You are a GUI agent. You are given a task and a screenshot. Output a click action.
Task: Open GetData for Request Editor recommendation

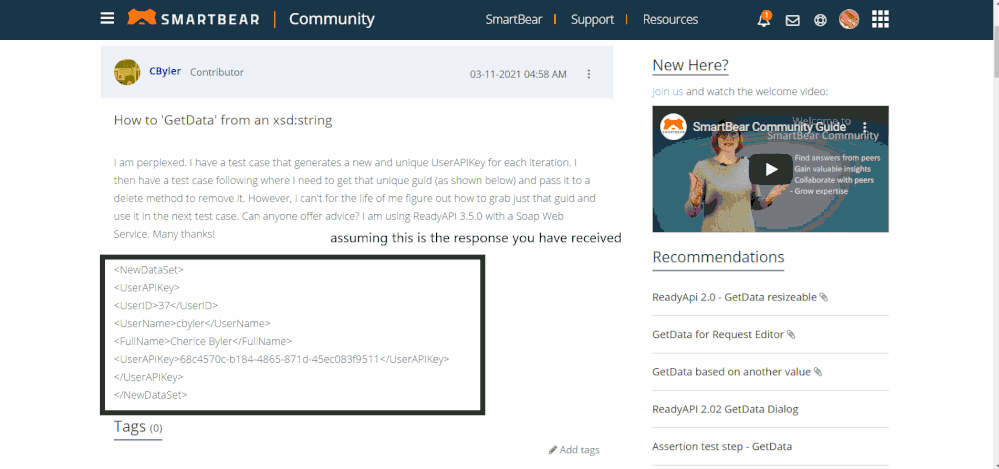click(717, 334)
